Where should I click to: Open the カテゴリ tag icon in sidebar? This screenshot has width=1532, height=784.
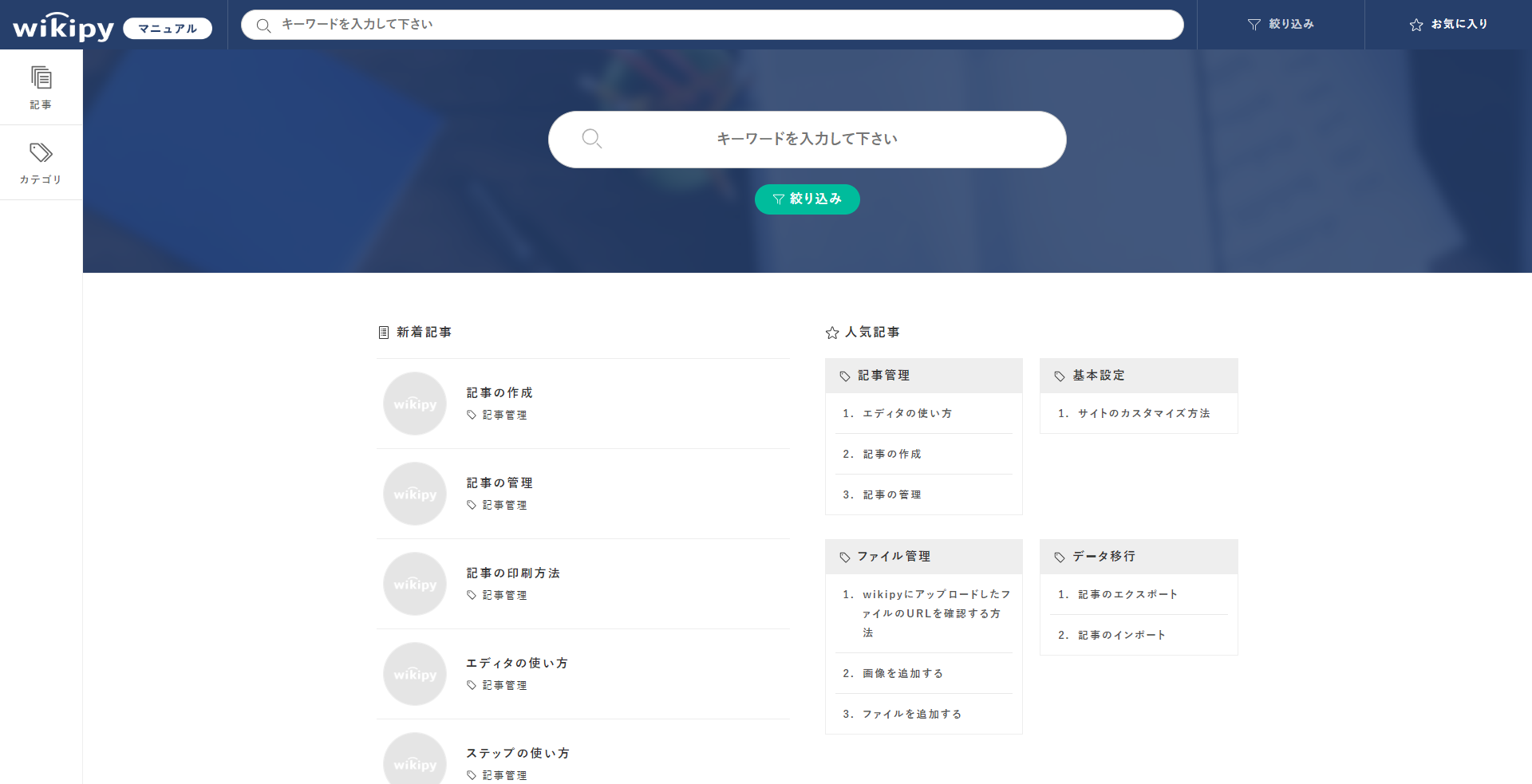pos(41,152)
